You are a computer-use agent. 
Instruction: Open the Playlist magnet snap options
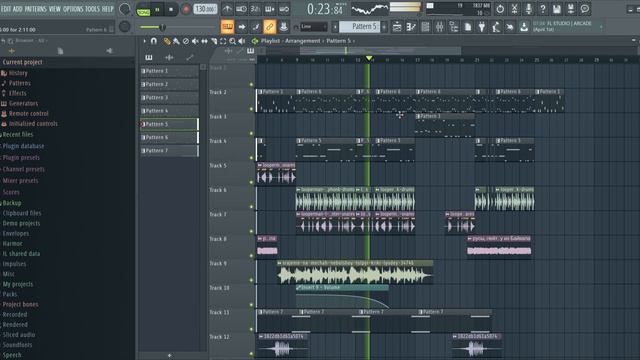coord(154,41)
